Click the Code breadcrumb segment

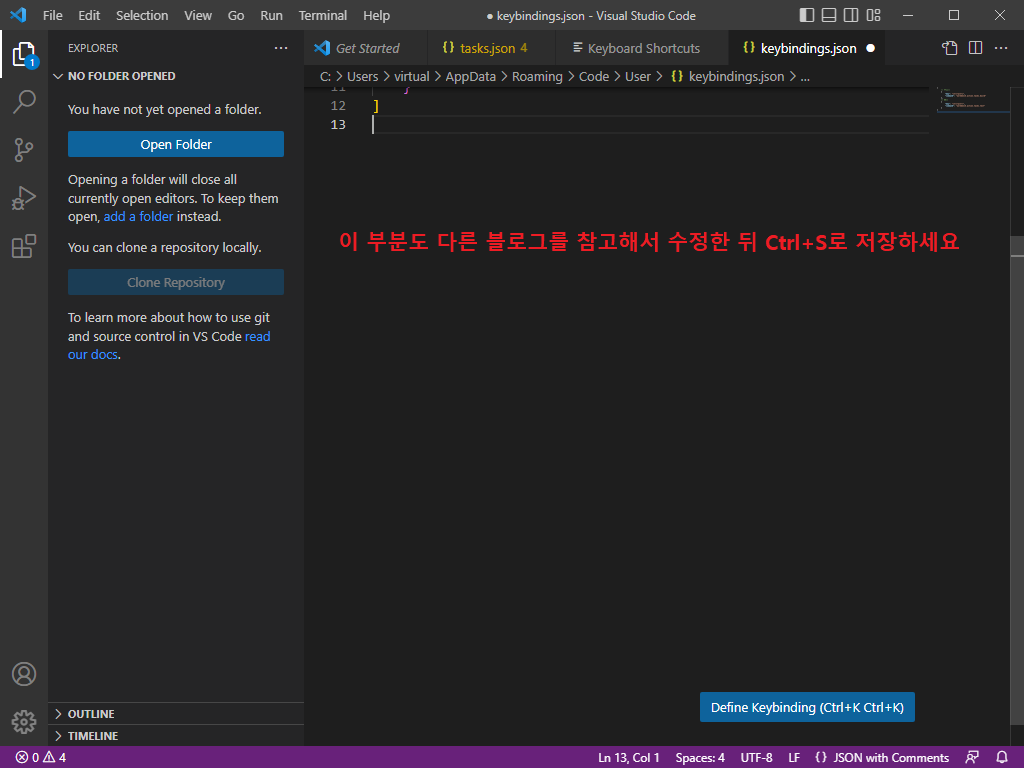coord(594,76)
